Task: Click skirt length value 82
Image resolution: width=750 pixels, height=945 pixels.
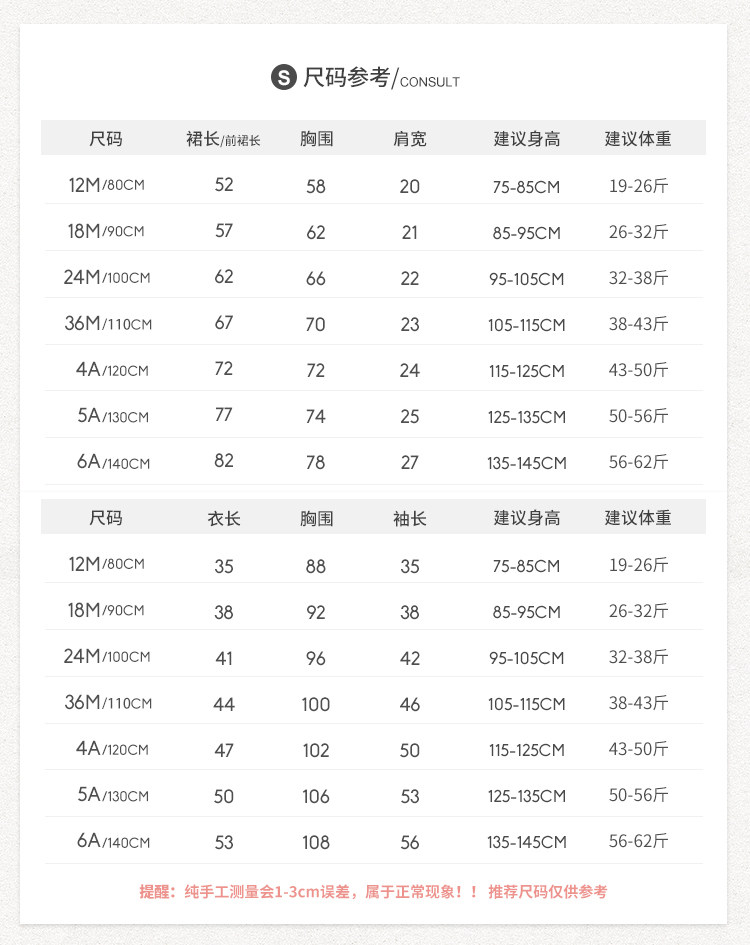Action: click(224, 461)
